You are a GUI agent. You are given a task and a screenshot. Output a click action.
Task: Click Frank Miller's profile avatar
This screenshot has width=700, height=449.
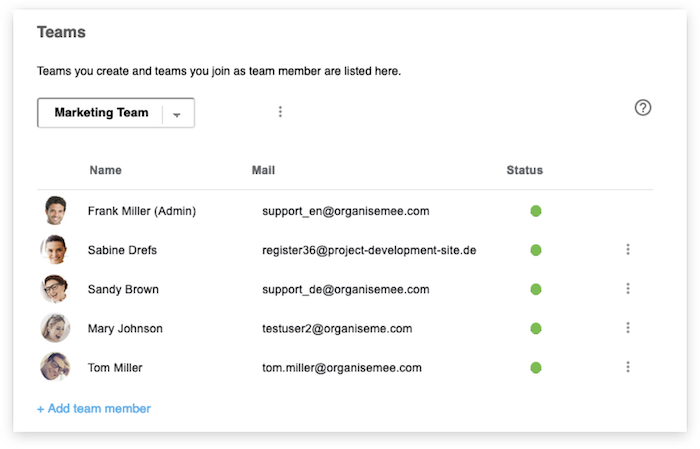click(x=55, y=211)
